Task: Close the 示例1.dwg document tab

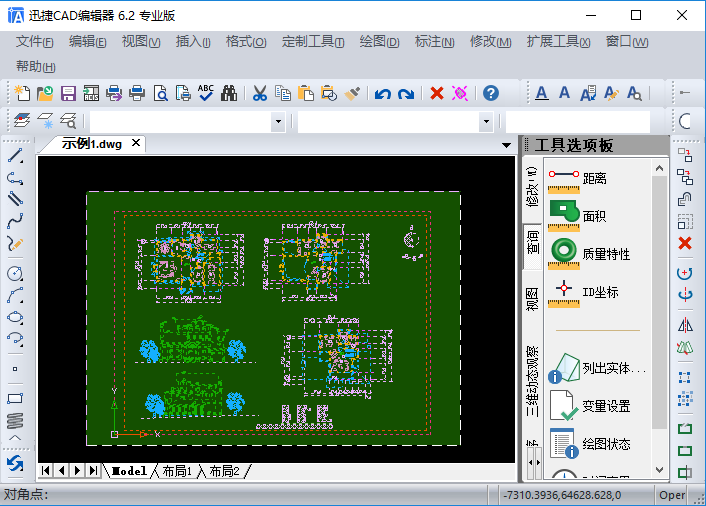Action: (x=136, y=143)
